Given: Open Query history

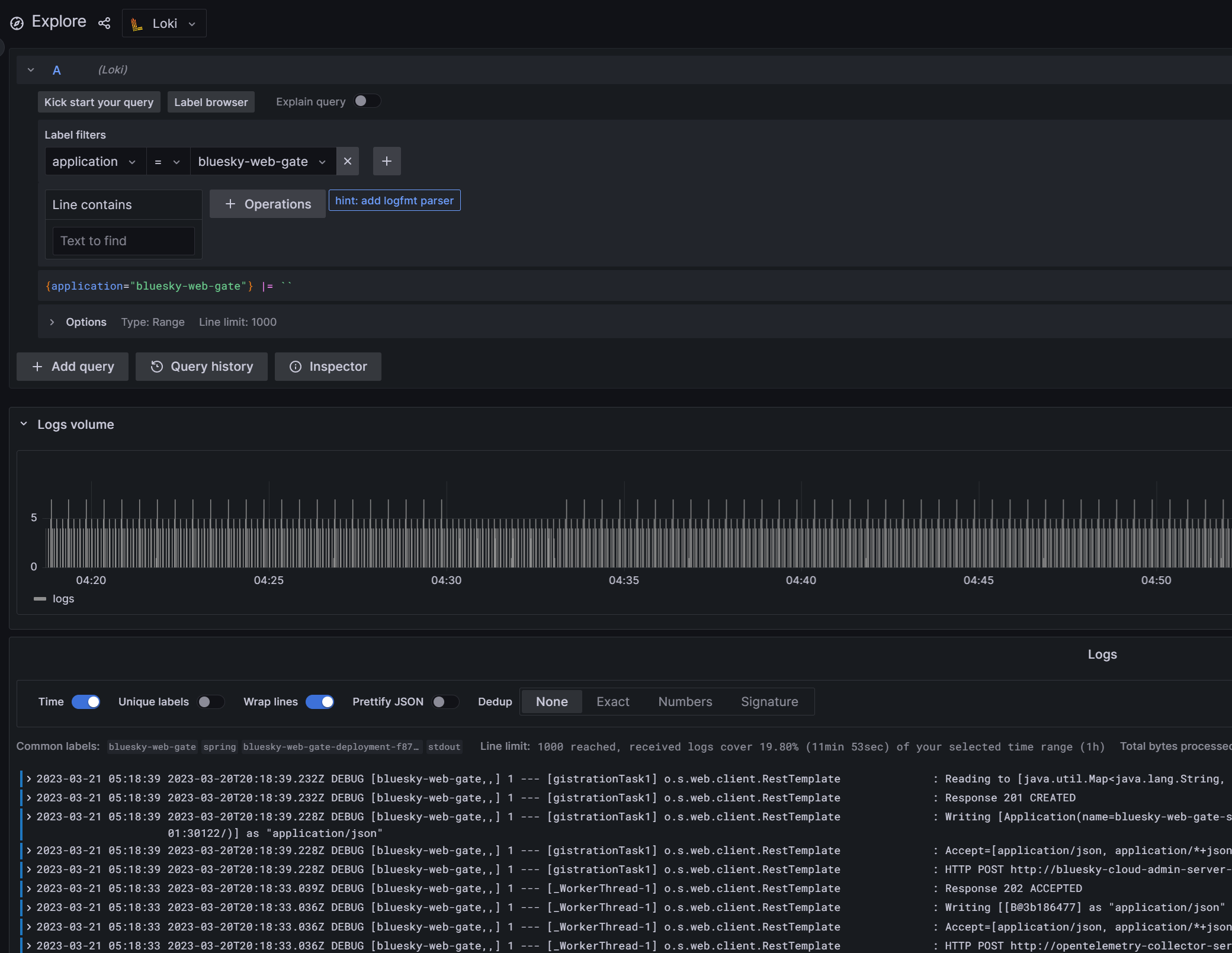Looking at the screenshot, I should [x=201, y=367].
